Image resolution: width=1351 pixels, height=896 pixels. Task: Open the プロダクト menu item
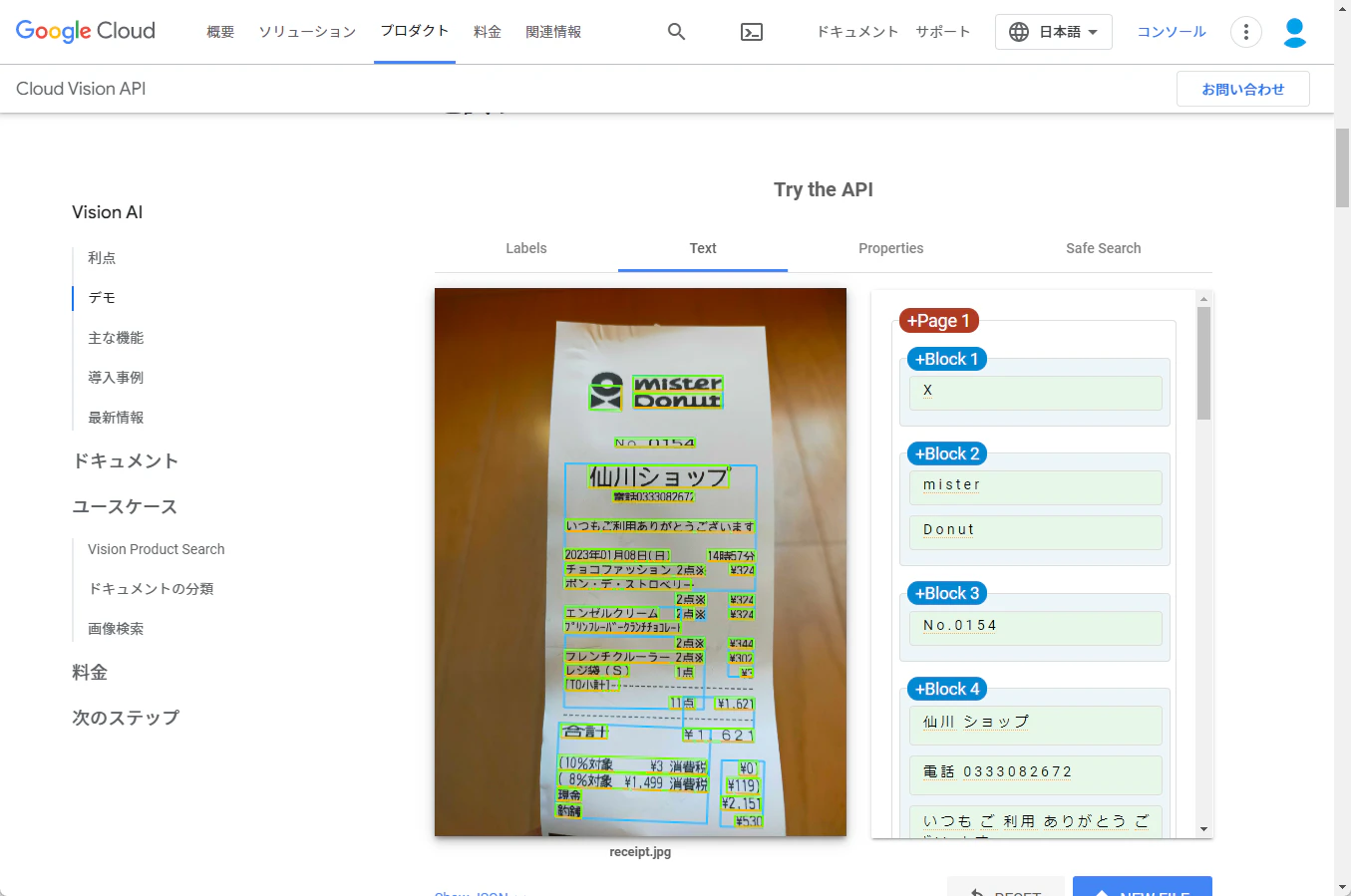pyautogui.click(x=415, y=31)
